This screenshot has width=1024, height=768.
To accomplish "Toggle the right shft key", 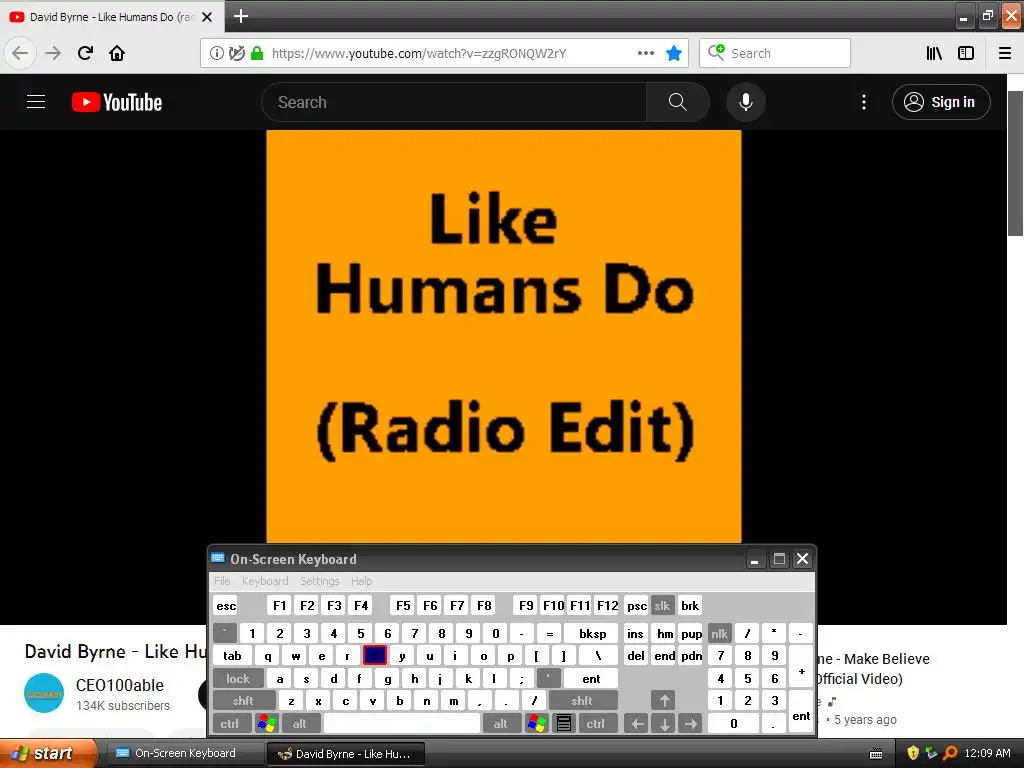I will tap(582, 701).
